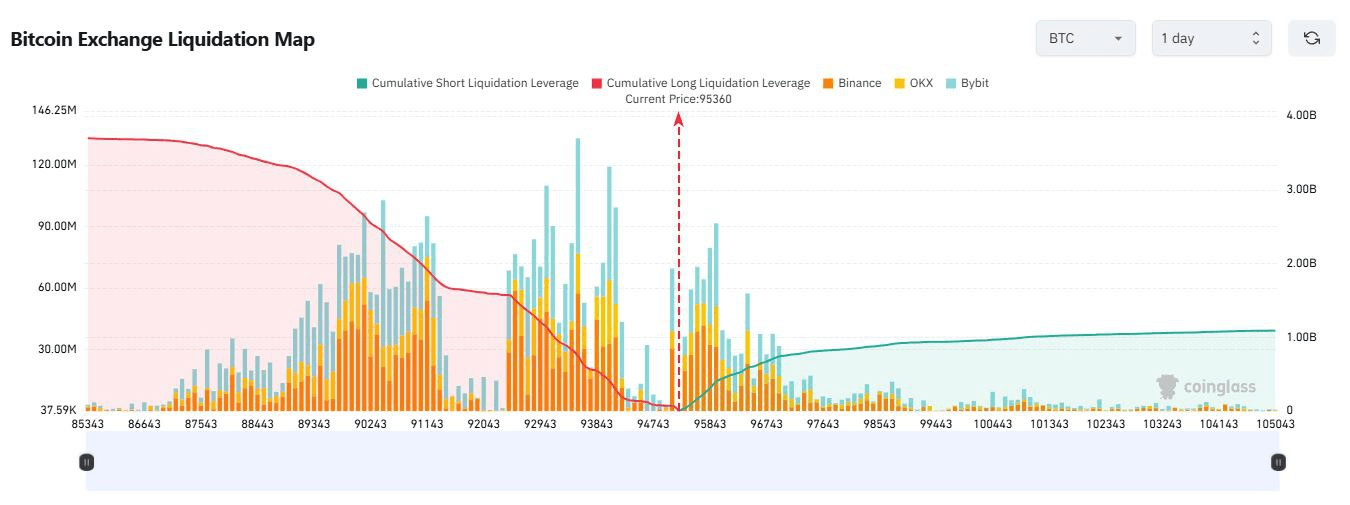Toggle Cumulative Long Liquidation Leverage legend
This screenshot has width=1350, height=505.
pyautogui.click(x=701, y=83)
